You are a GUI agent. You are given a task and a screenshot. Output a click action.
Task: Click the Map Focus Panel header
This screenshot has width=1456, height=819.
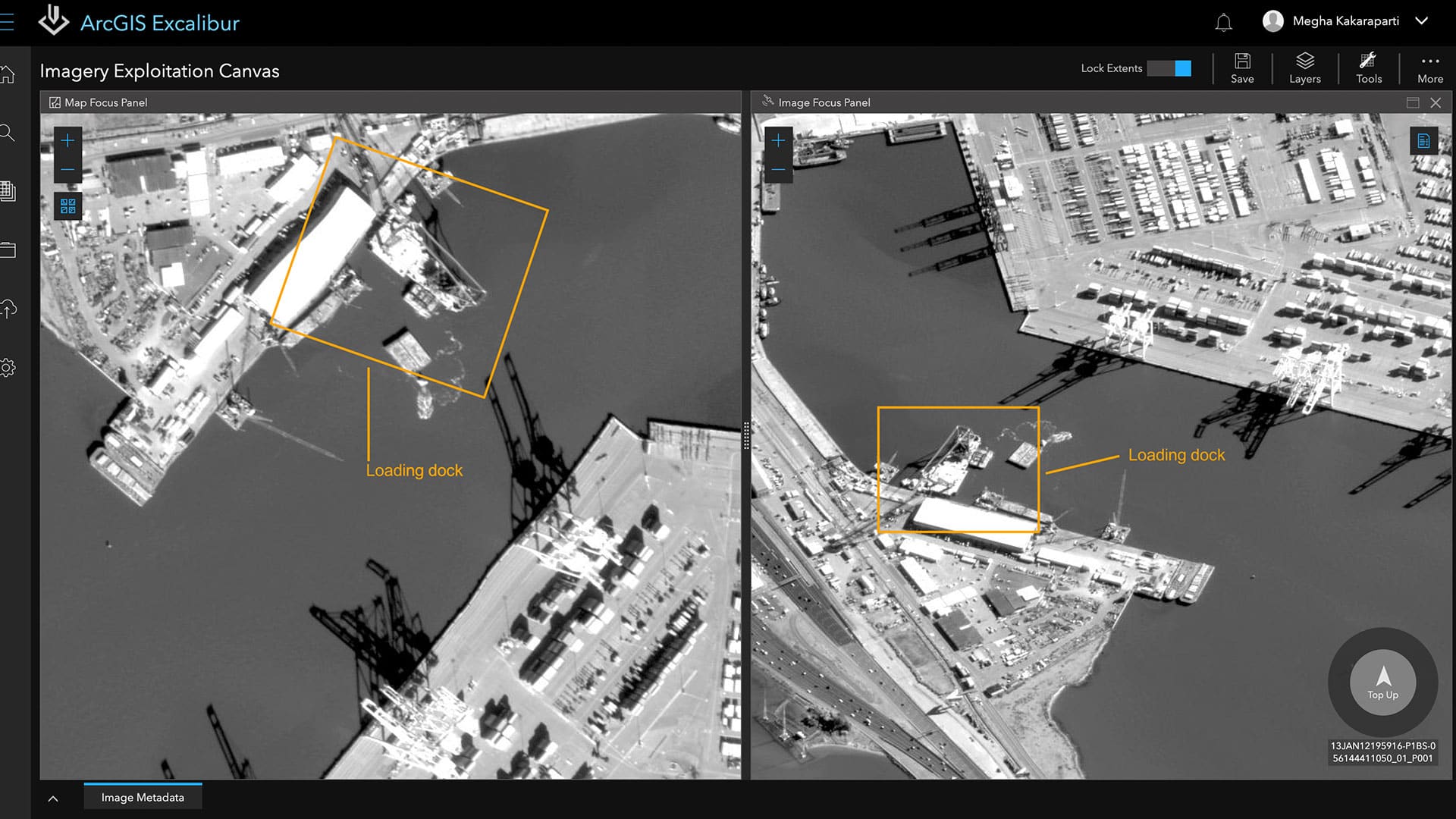pos(105,102)
